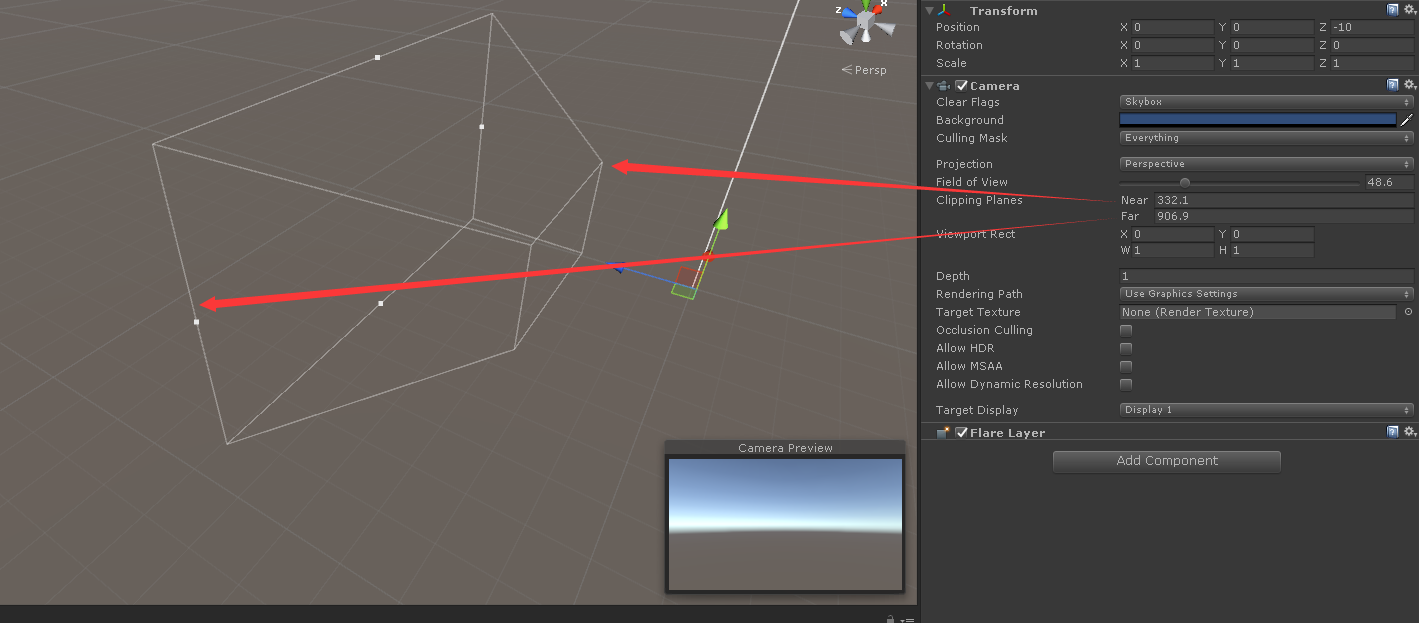1419x623 pixels.
Task: Collapse the Transform component foldout
Action: [929, 10]
